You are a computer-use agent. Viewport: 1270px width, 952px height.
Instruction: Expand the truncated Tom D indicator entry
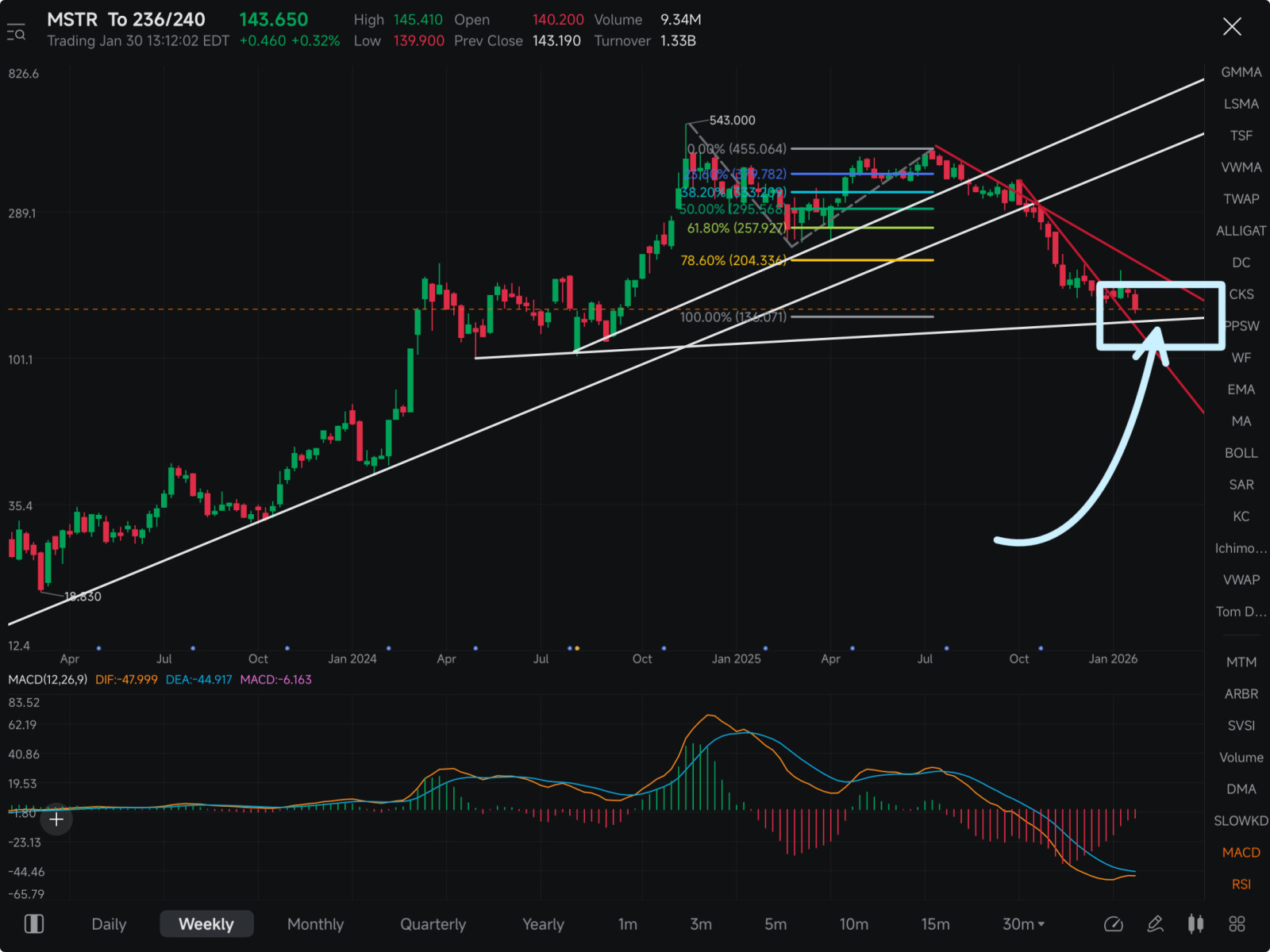click(1241, 612)
